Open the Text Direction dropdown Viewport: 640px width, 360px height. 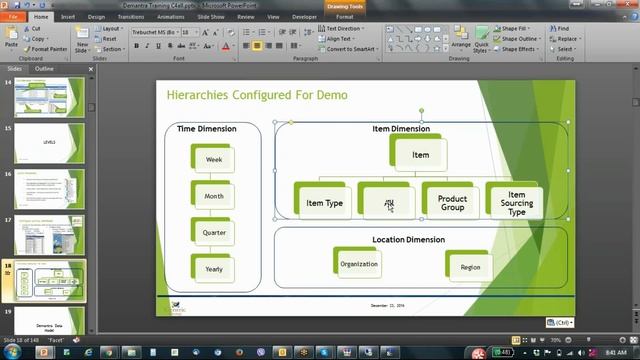coord(341,29)
